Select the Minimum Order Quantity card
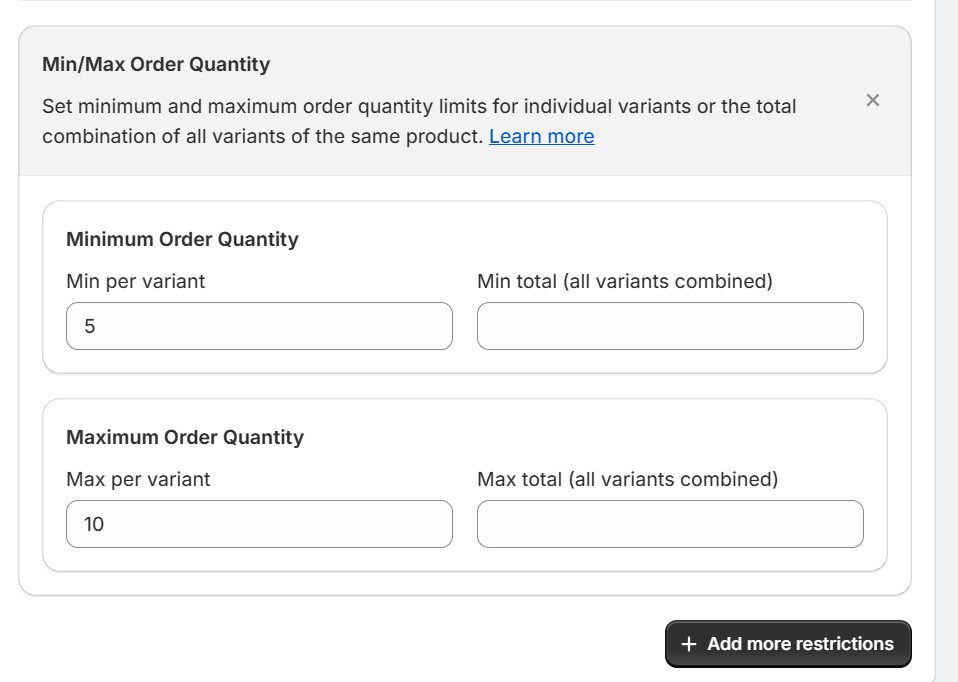958x682 pixels. [x=465, y=285]
